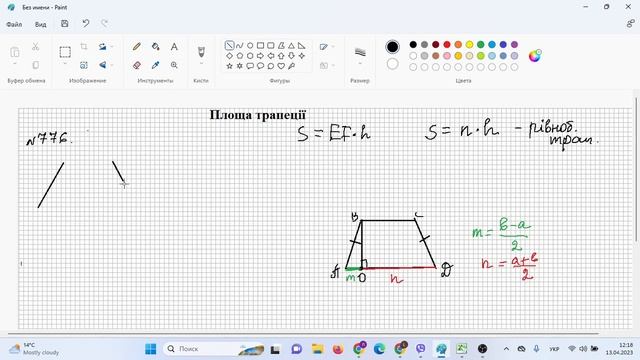Image resolution: width=640 pixels, height=360 pixels.
Task: Click the clock showing 12:18
Action: click(x=619, y=349)
